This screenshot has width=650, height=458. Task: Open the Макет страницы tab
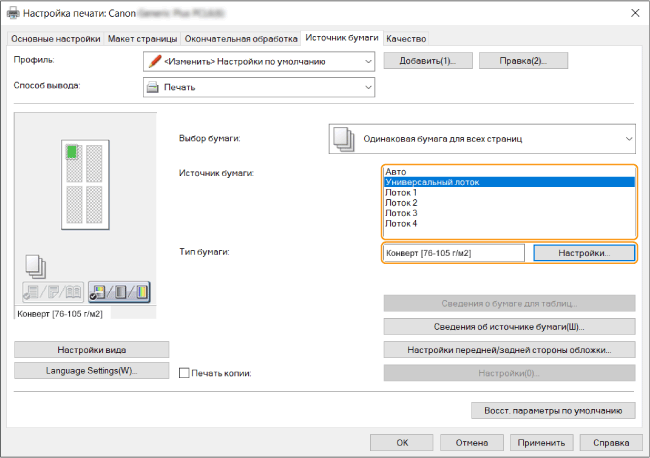pyautogui.click(x=142, y=38)
